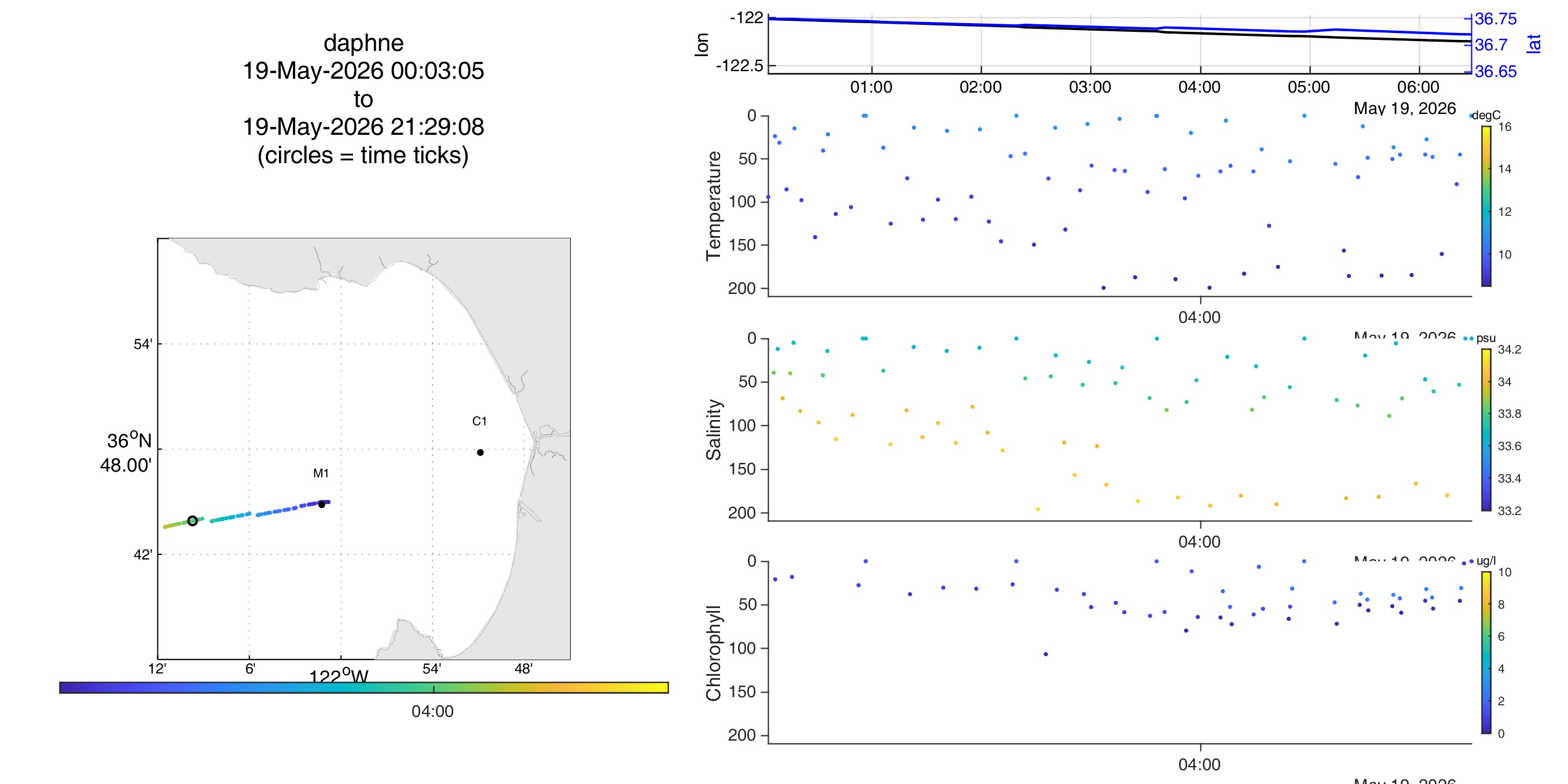Click the M1 text label on map
1568x784 pixels.
point(321,473)
